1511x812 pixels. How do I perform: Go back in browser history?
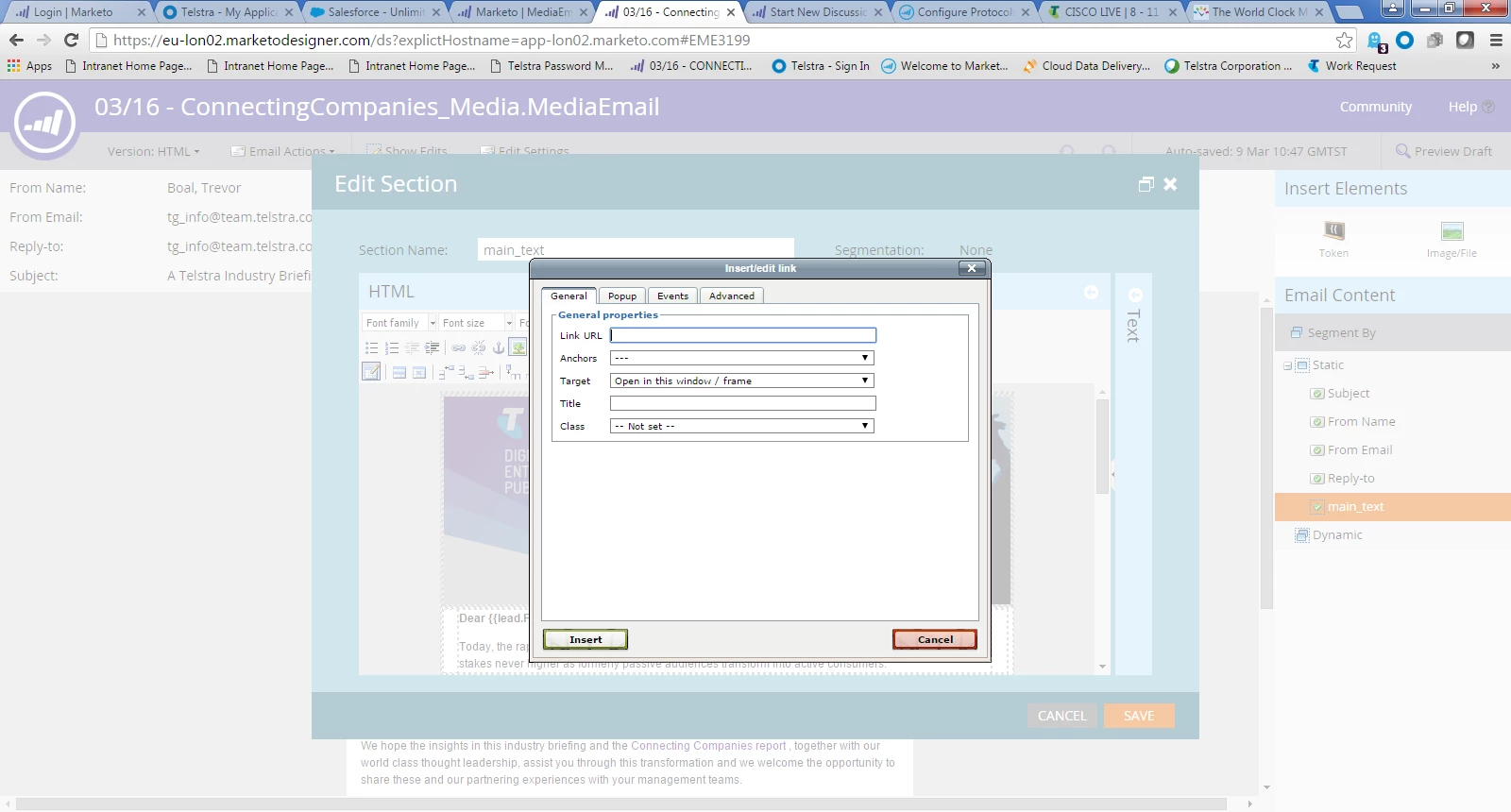16,40
